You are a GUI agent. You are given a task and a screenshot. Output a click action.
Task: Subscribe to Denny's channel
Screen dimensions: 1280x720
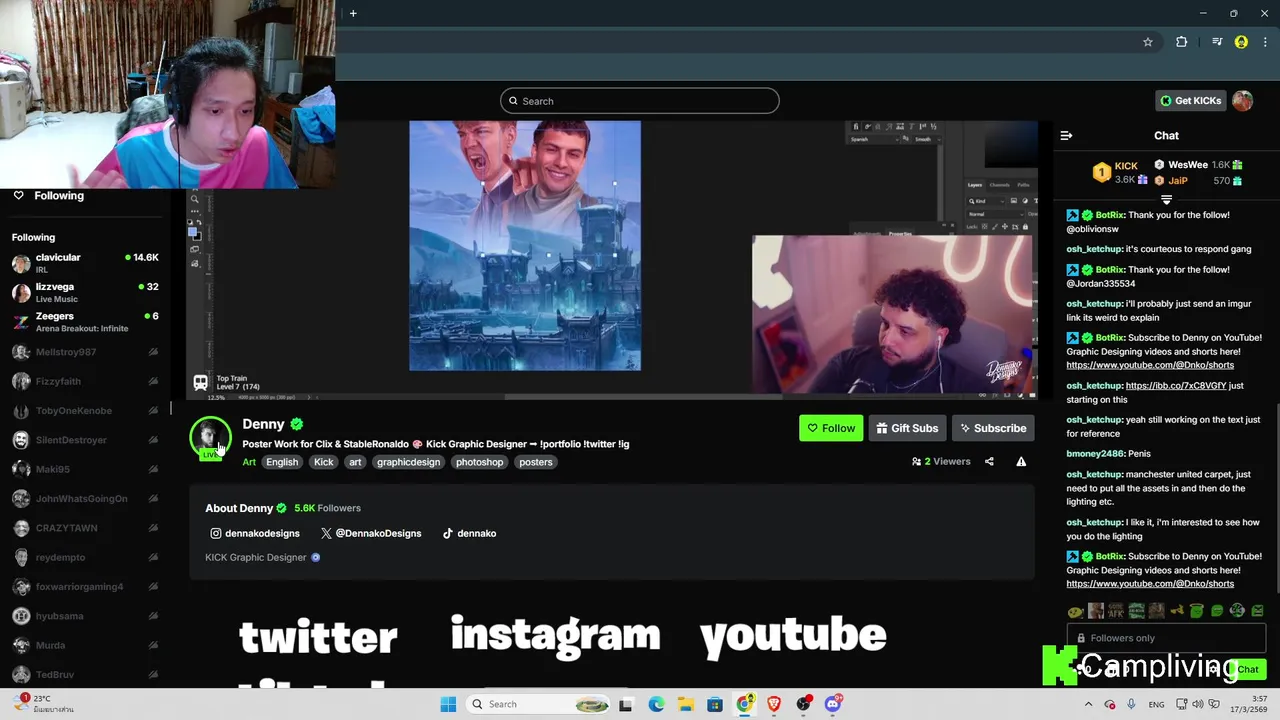click(993, 428)
